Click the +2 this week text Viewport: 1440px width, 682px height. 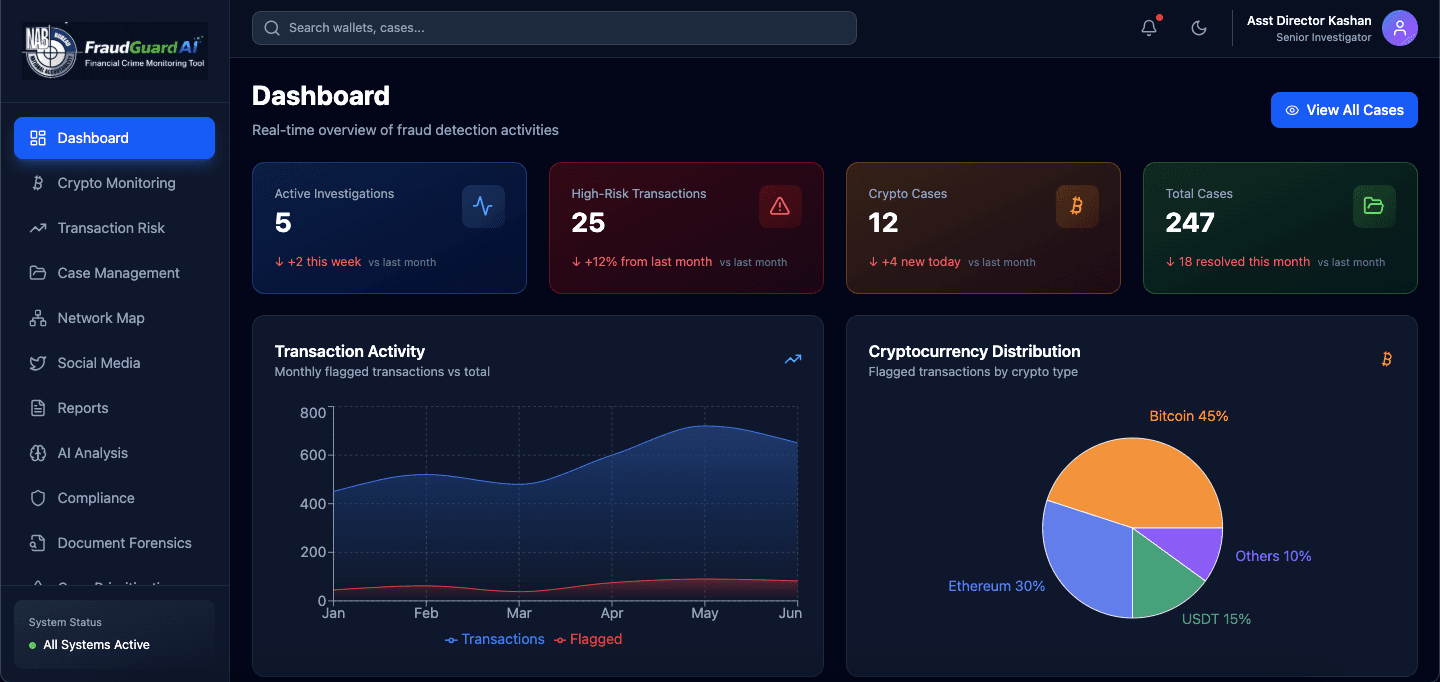[x=324, y=262]
